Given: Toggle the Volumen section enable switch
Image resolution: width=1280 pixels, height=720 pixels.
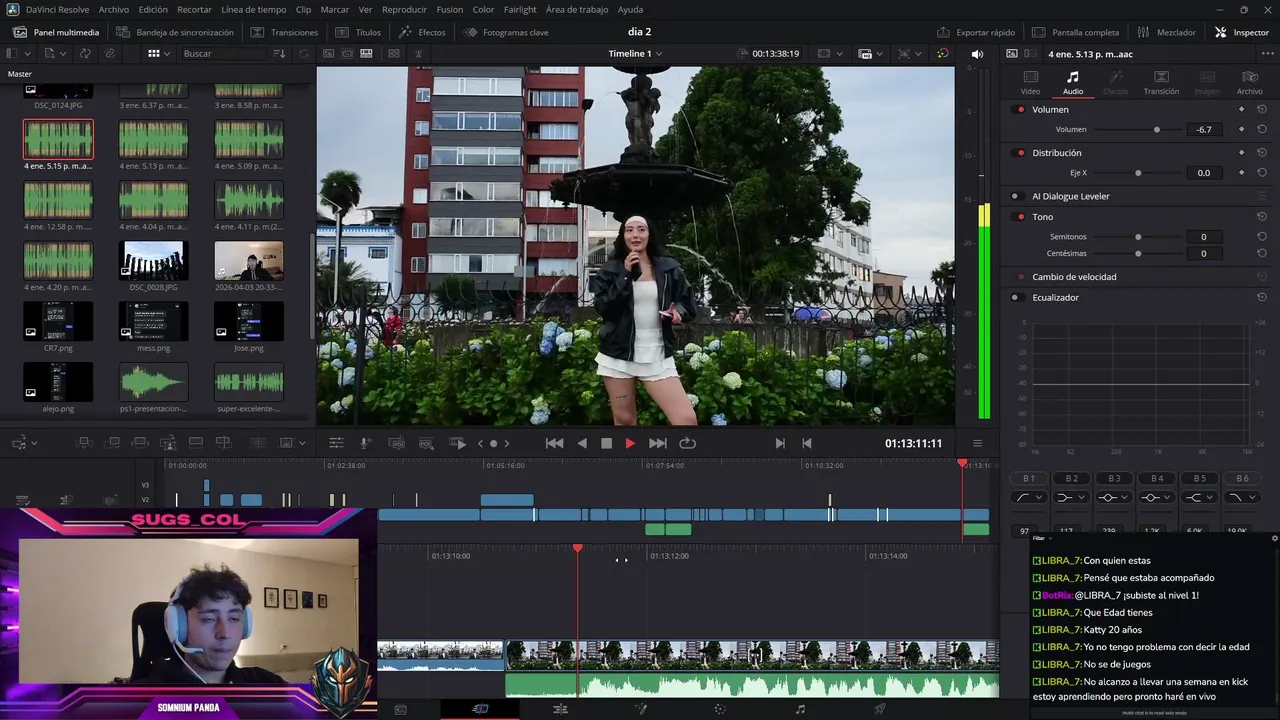Looking at the screenshot, I should tap(1020, 109).
